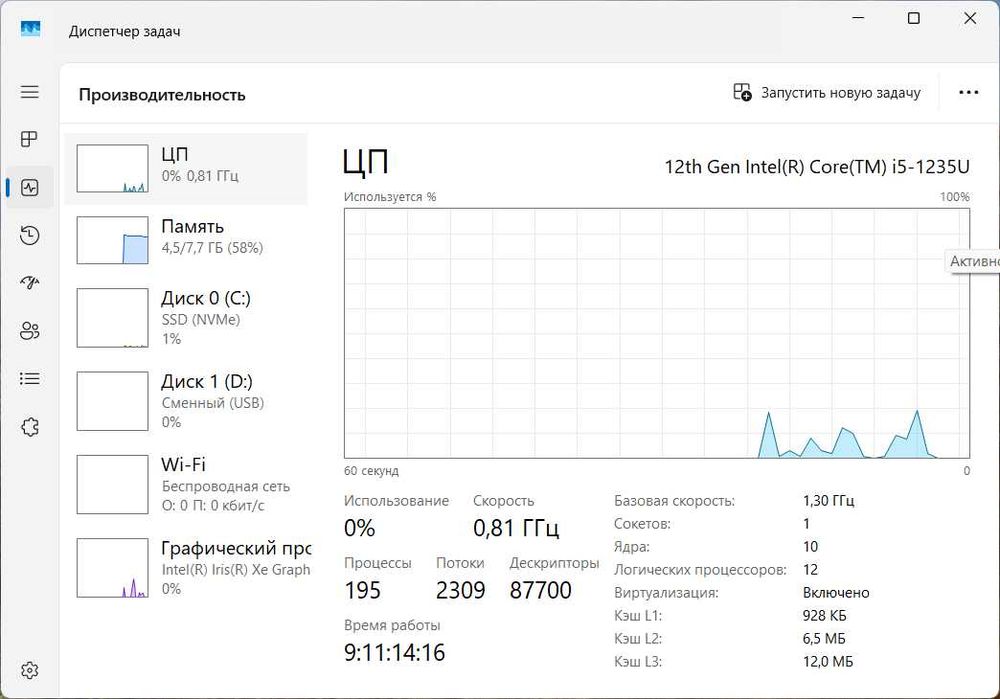The height and width of the screenshot is (699, 1000).
Task: Open the Details list icon
Action: pyautogui.click(x=30, y=379)
